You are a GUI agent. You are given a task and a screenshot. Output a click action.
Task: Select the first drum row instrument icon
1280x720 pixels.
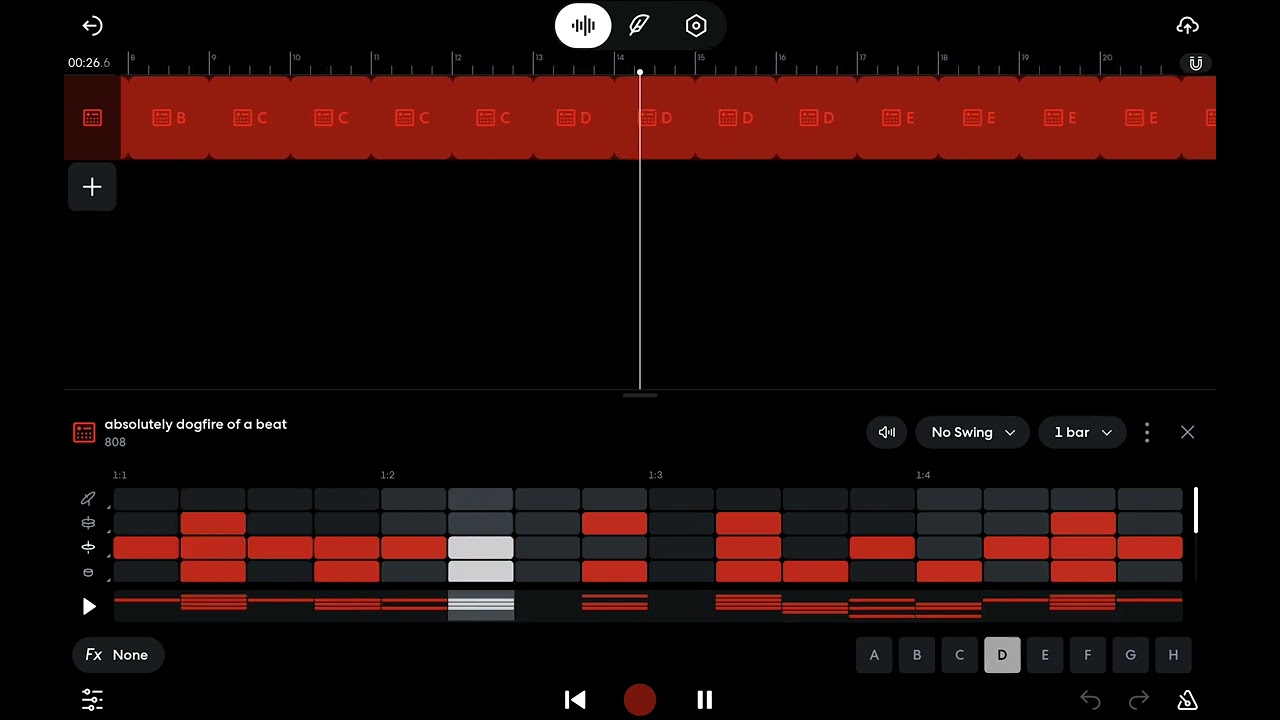coord(88,498)
